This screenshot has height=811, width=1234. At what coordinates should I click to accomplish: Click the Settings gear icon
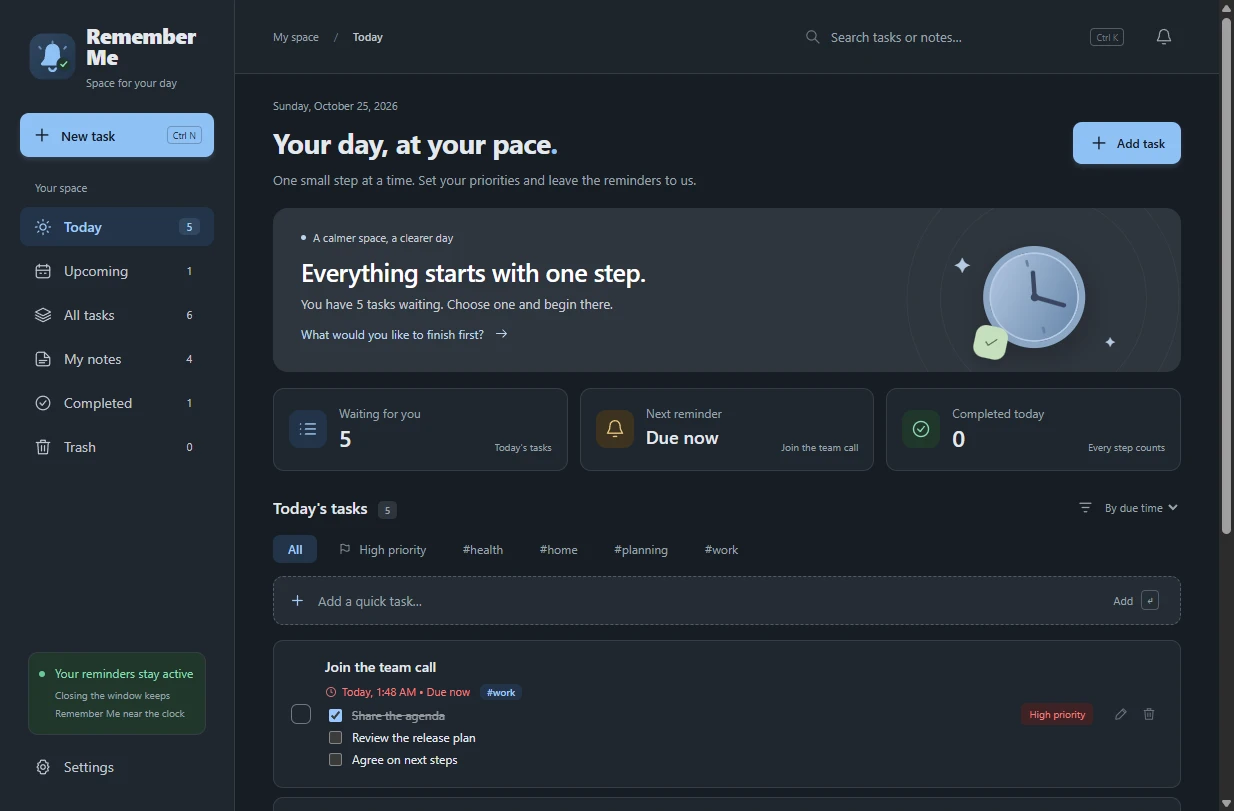click(43, 767)
